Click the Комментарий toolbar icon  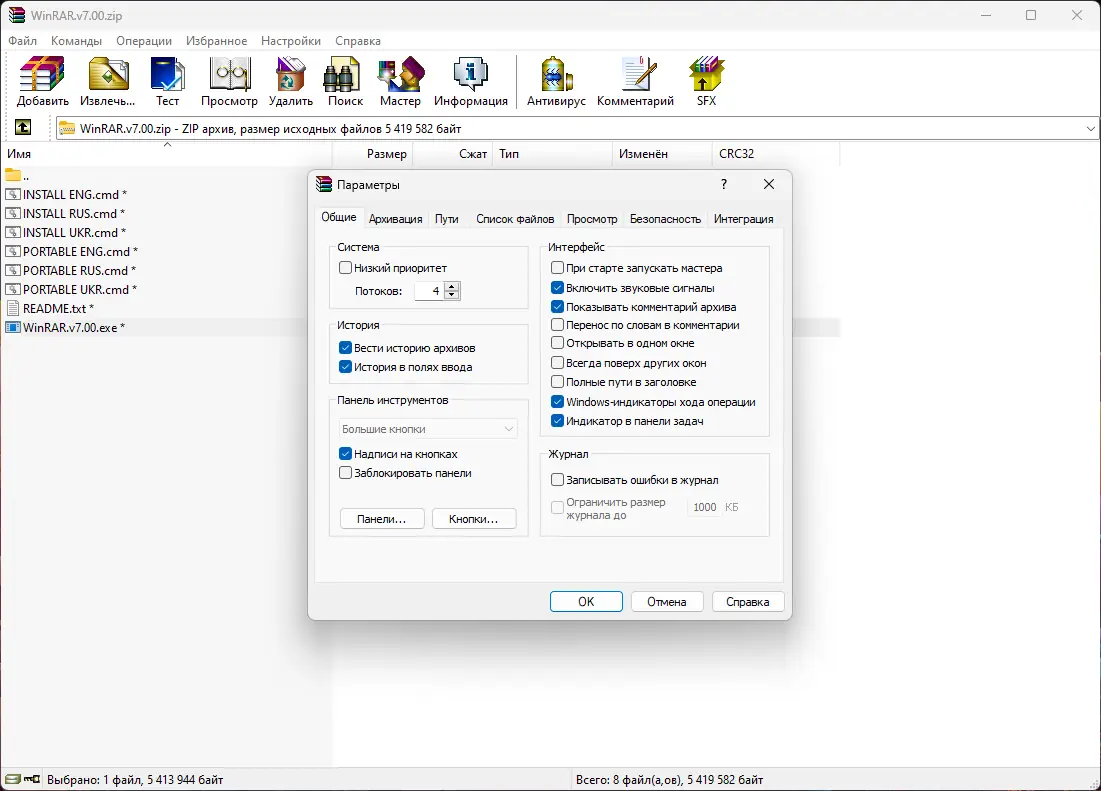(638, 74)
